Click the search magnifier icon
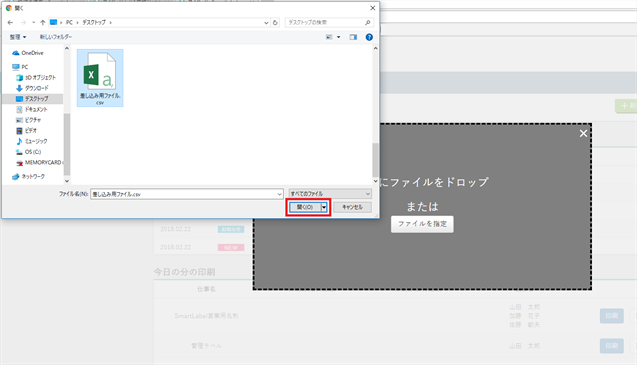Viewport: 637px width, 365px height. (x=367, y=22)
